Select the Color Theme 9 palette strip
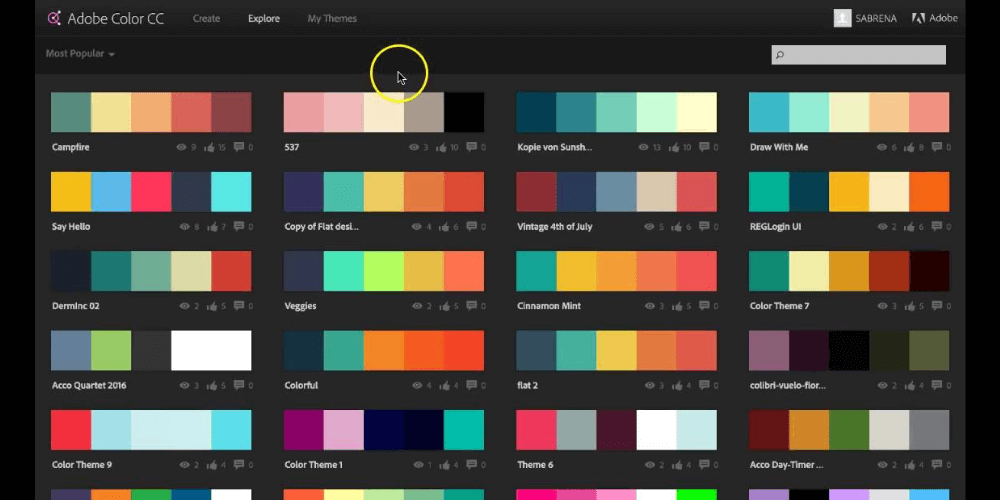The image size is (1000, 500). click(x=151, y=430)
